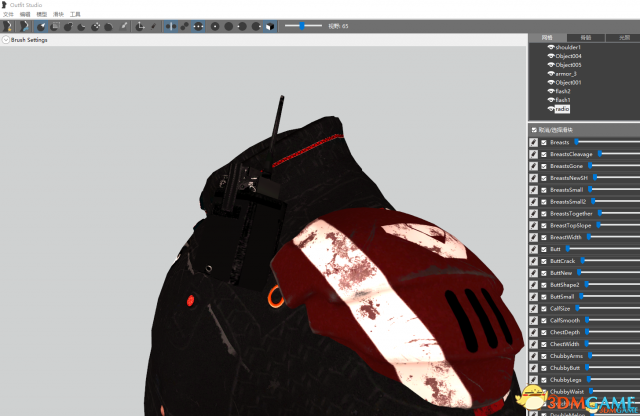Click the pencil edit icon for ButtCrack
Image resolution: width=640 pixels, height=416 pixels.
(x=533, y=261)
